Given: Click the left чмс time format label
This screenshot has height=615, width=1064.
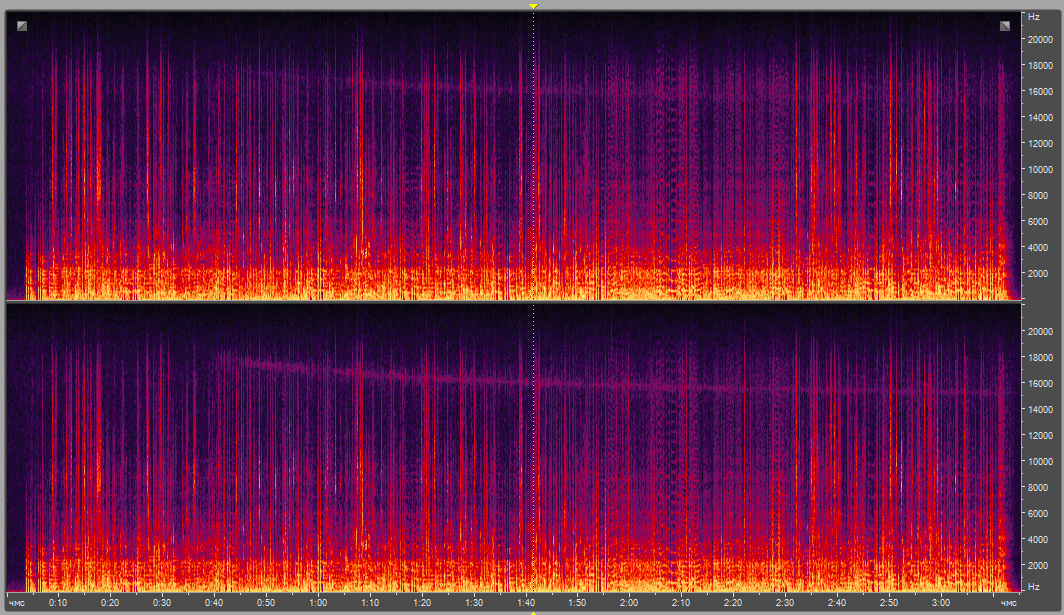Looking at the screenshot, I should pyautogui.click(x=16, y=603).
